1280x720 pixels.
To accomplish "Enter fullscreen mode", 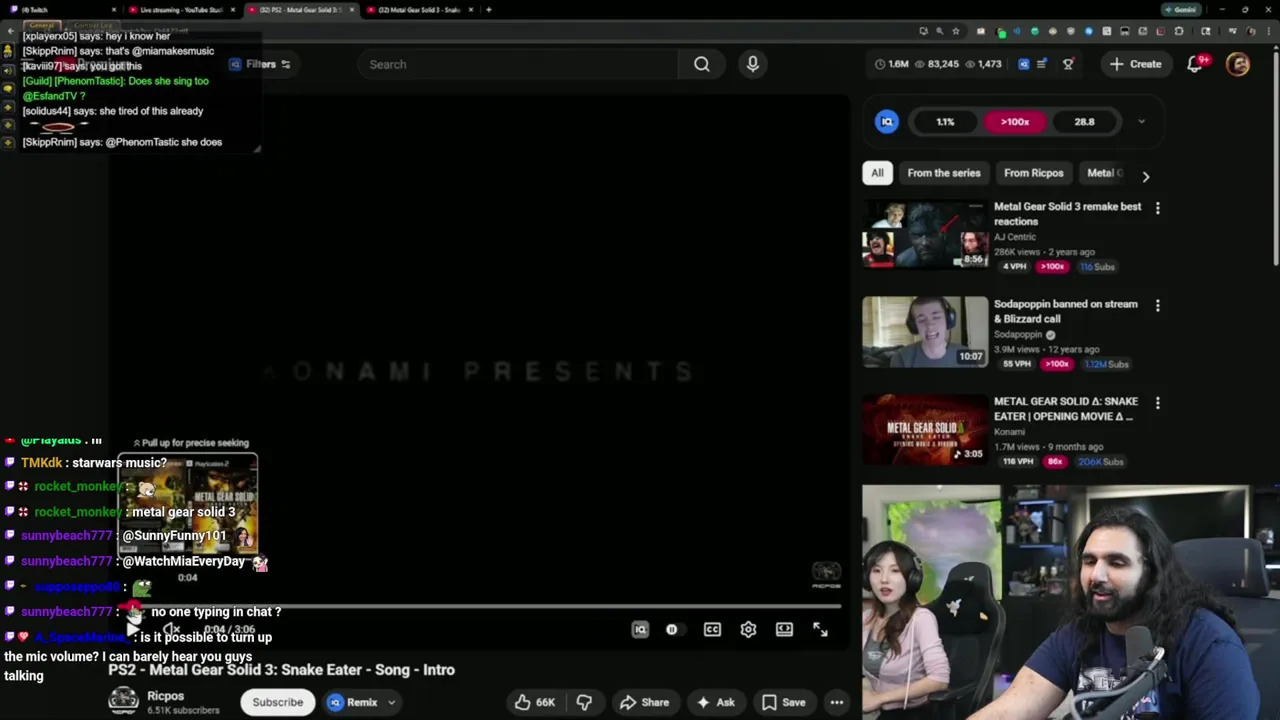I will (820, 629).
